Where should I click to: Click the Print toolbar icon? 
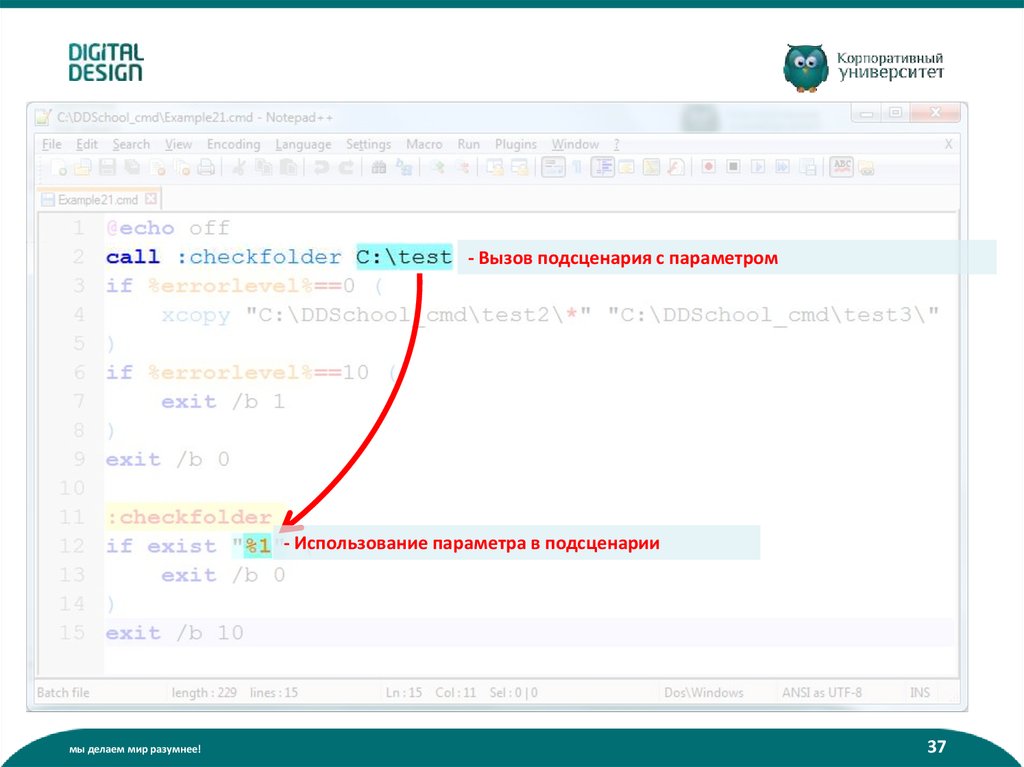(x=206, y=168)
